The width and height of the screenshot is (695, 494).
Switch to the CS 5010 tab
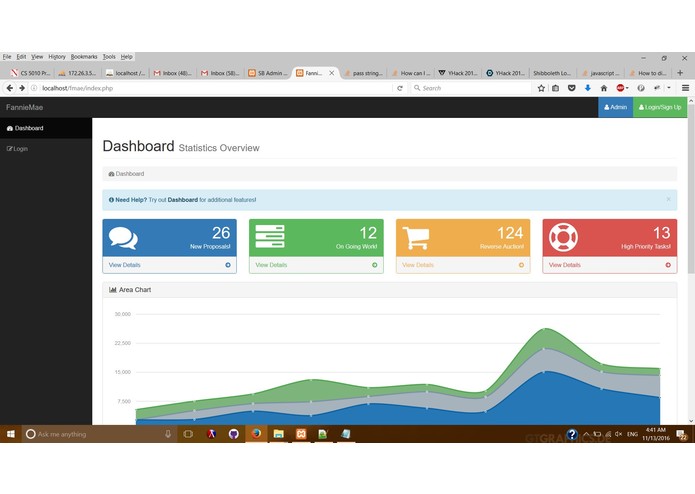31,73
